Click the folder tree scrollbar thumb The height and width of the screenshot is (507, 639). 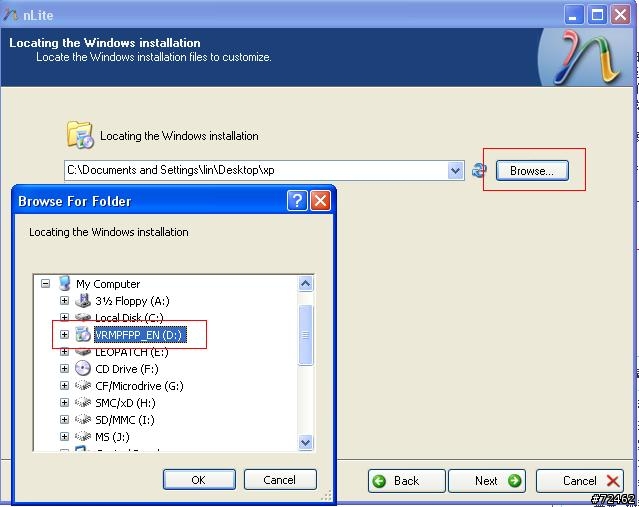tap(306, 335)
